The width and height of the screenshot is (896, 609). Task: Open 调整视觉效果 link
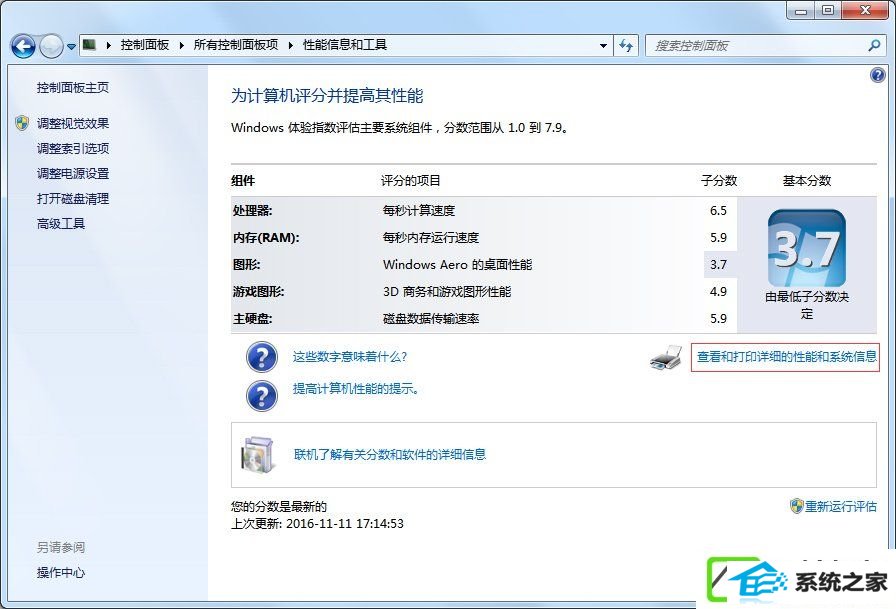pyautogui.click(x=73, y=123)
